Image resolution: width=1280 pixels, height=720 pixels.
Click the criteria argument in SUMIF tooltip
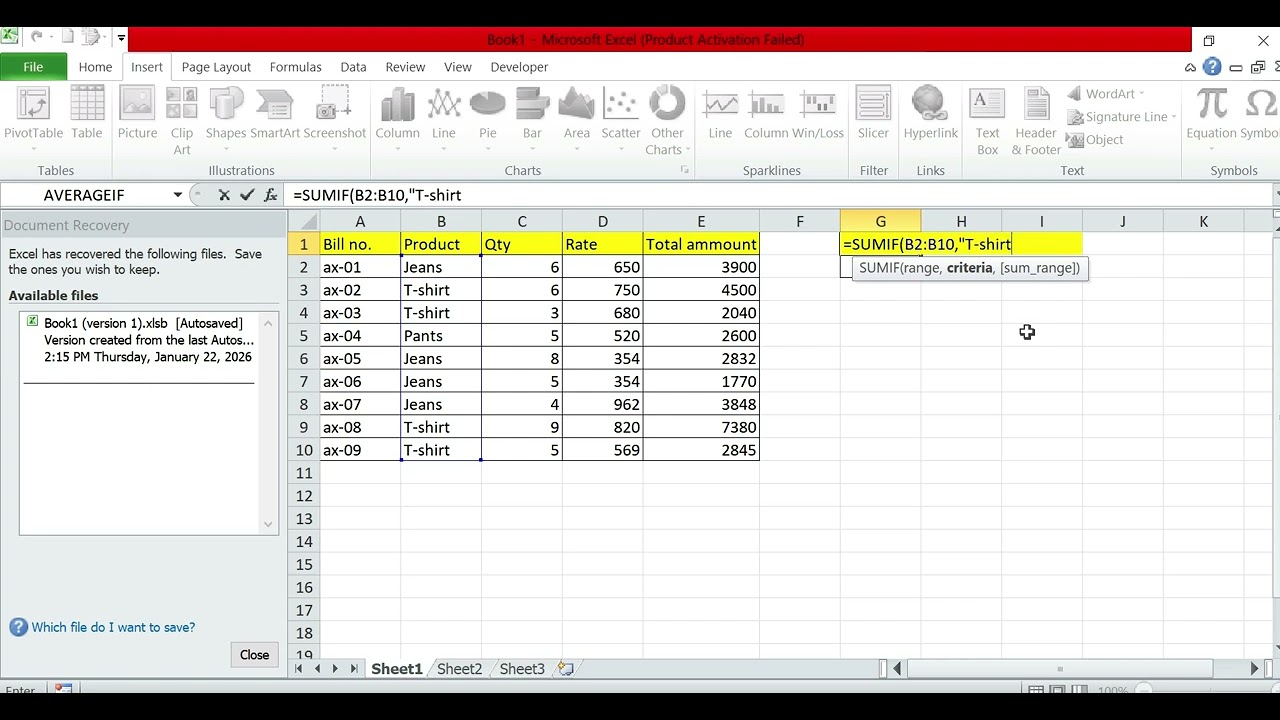pyautogui.click(x=970, y=268)
